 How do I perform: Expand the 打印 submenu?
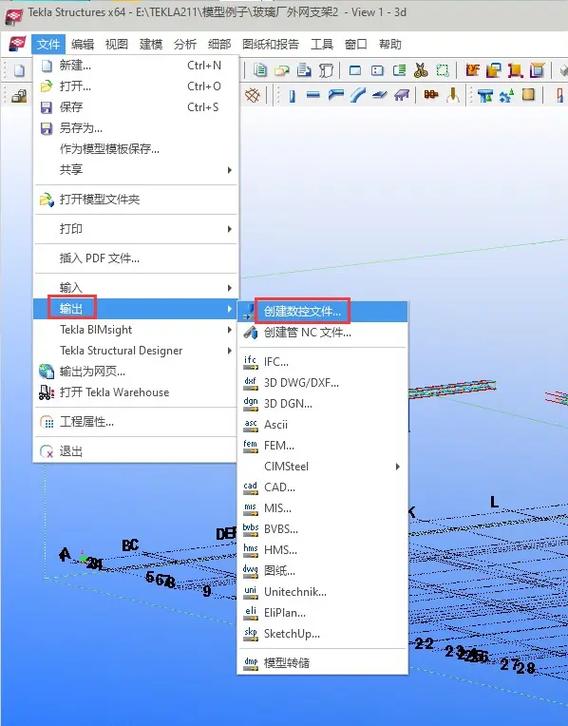[136, 229]
